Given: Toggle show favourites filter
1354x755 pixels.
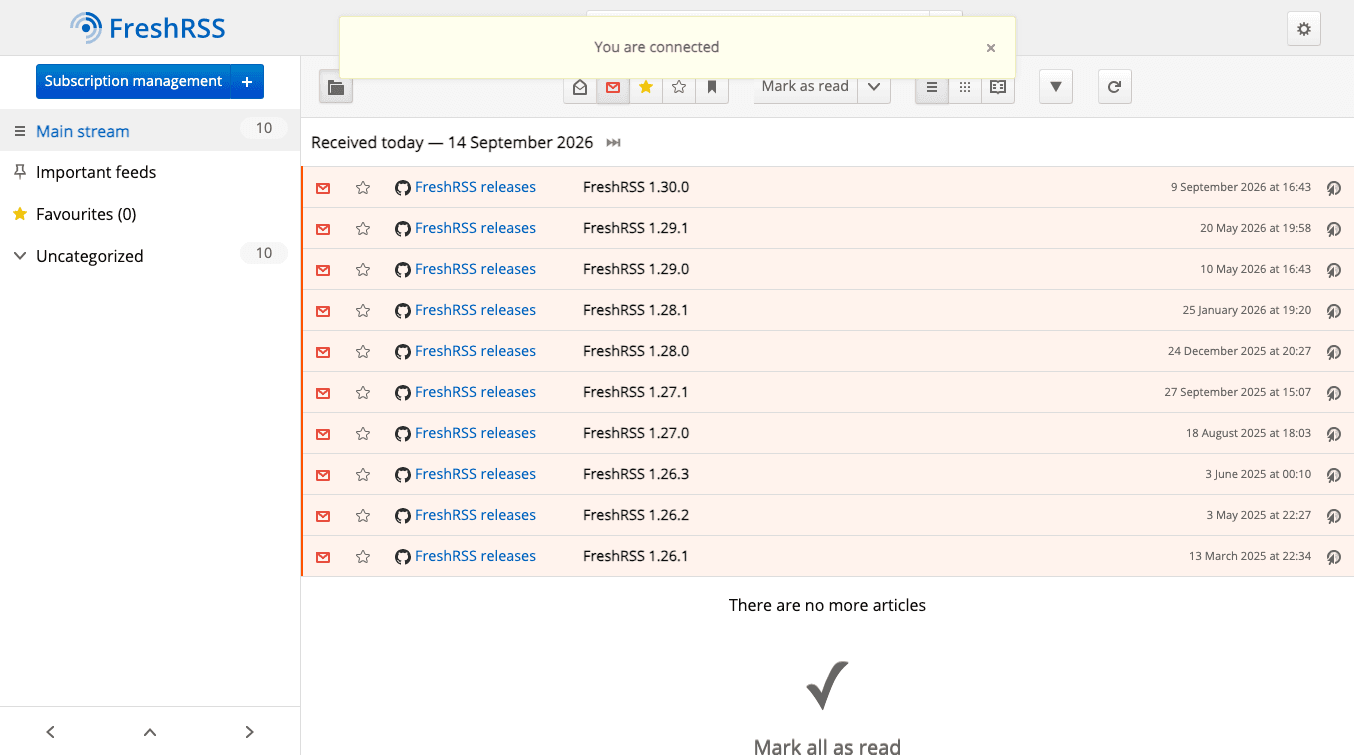Looking at the screenshot, I should pos(646,87).
